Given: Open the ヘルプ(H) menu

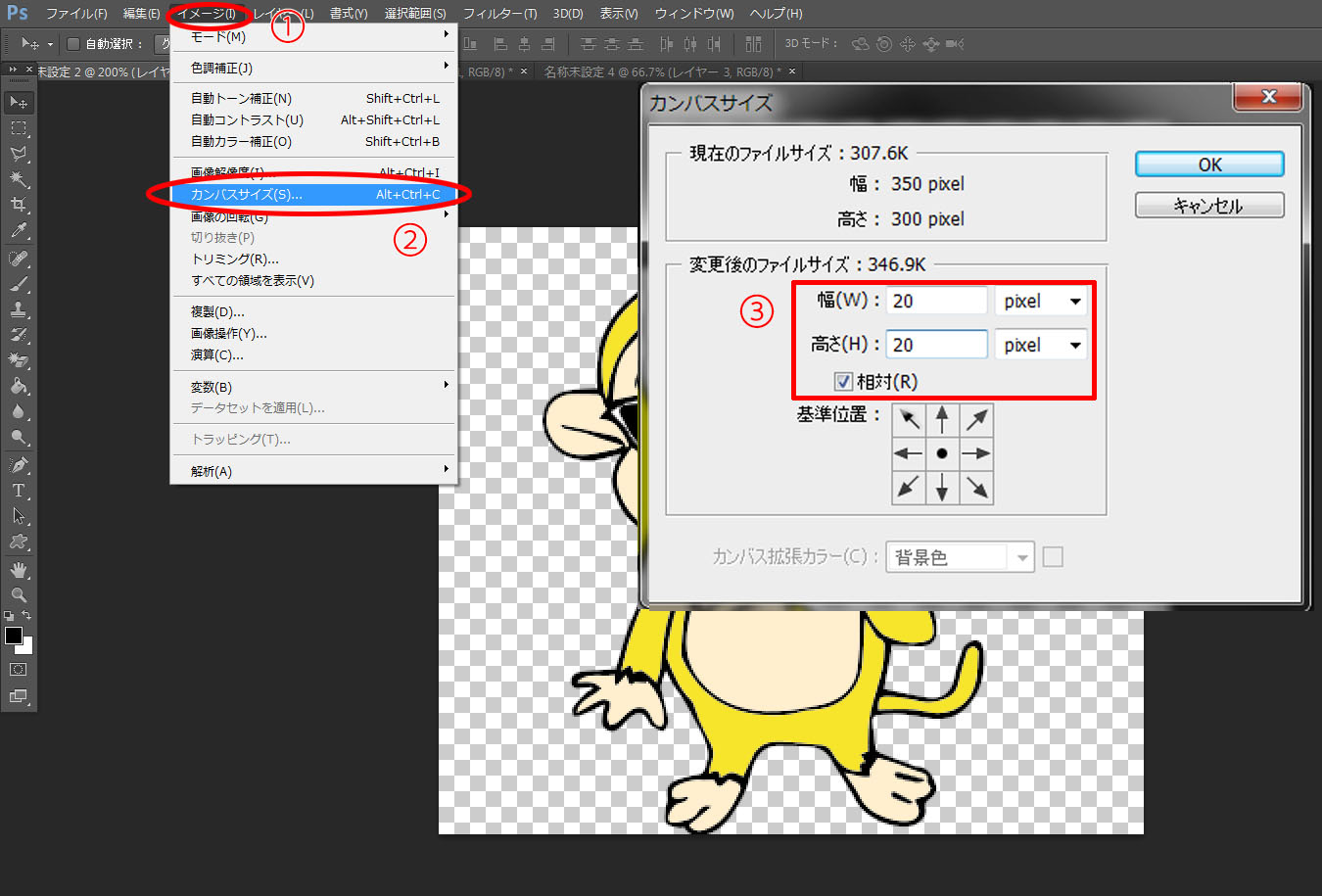Looking at the screenshot, I should [x=776, y=14].
